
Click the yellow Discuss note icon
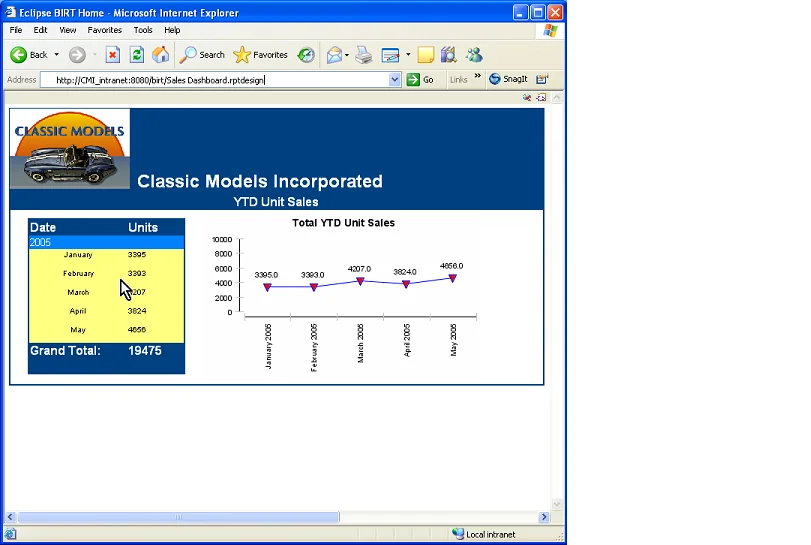(x=425, y=54)
